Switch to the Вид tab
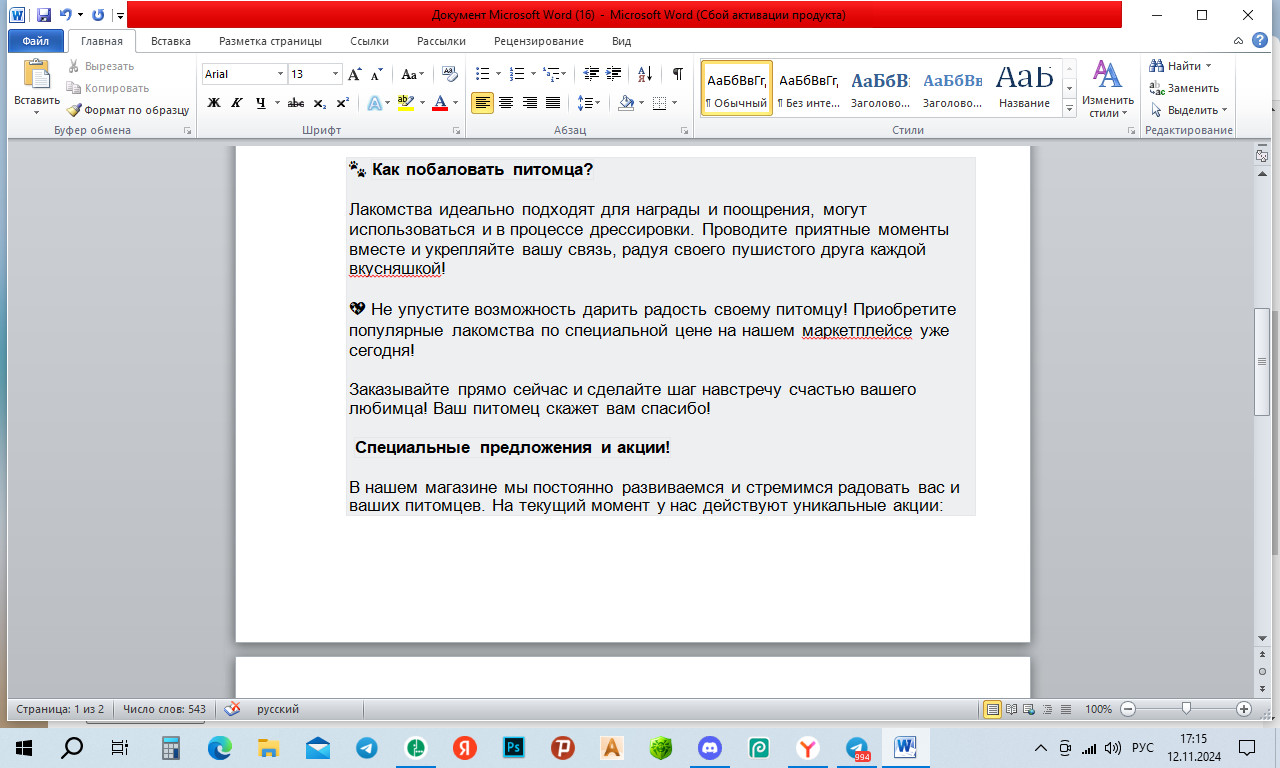Viewport: 1280px width, 768px height. tap(621, 41)
